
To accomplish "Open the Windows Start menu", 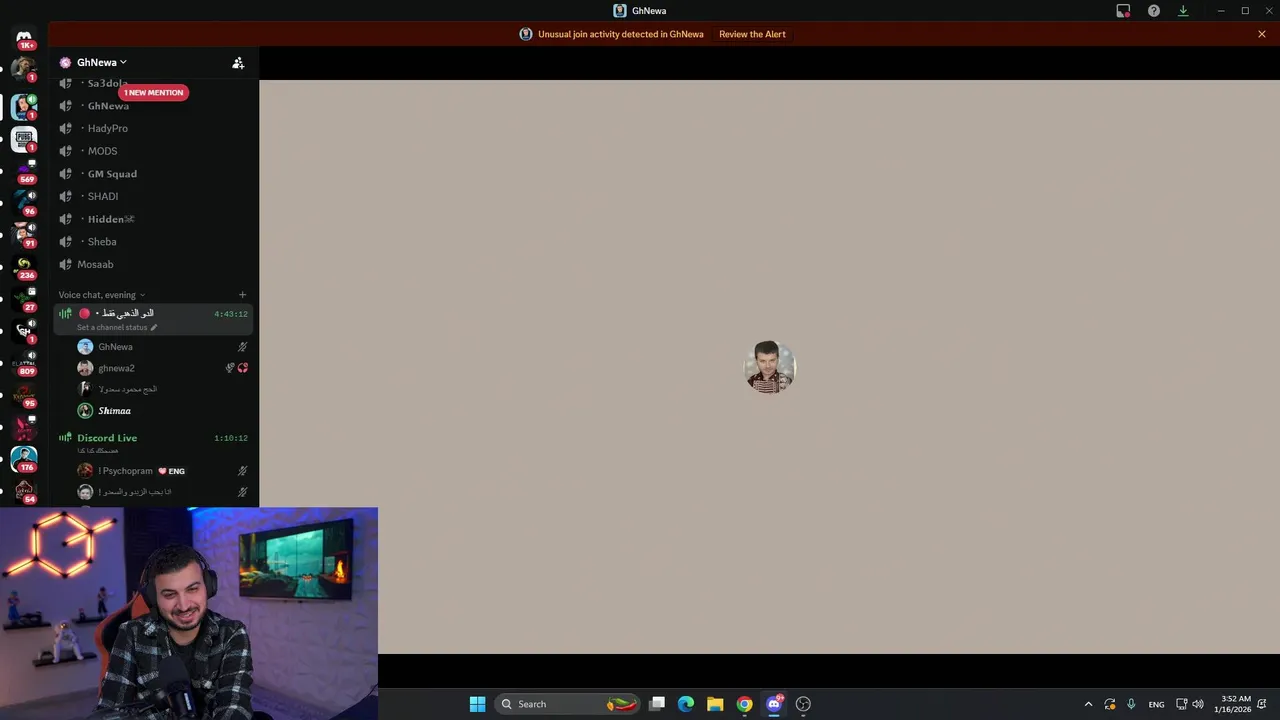I will coord(477,704).
